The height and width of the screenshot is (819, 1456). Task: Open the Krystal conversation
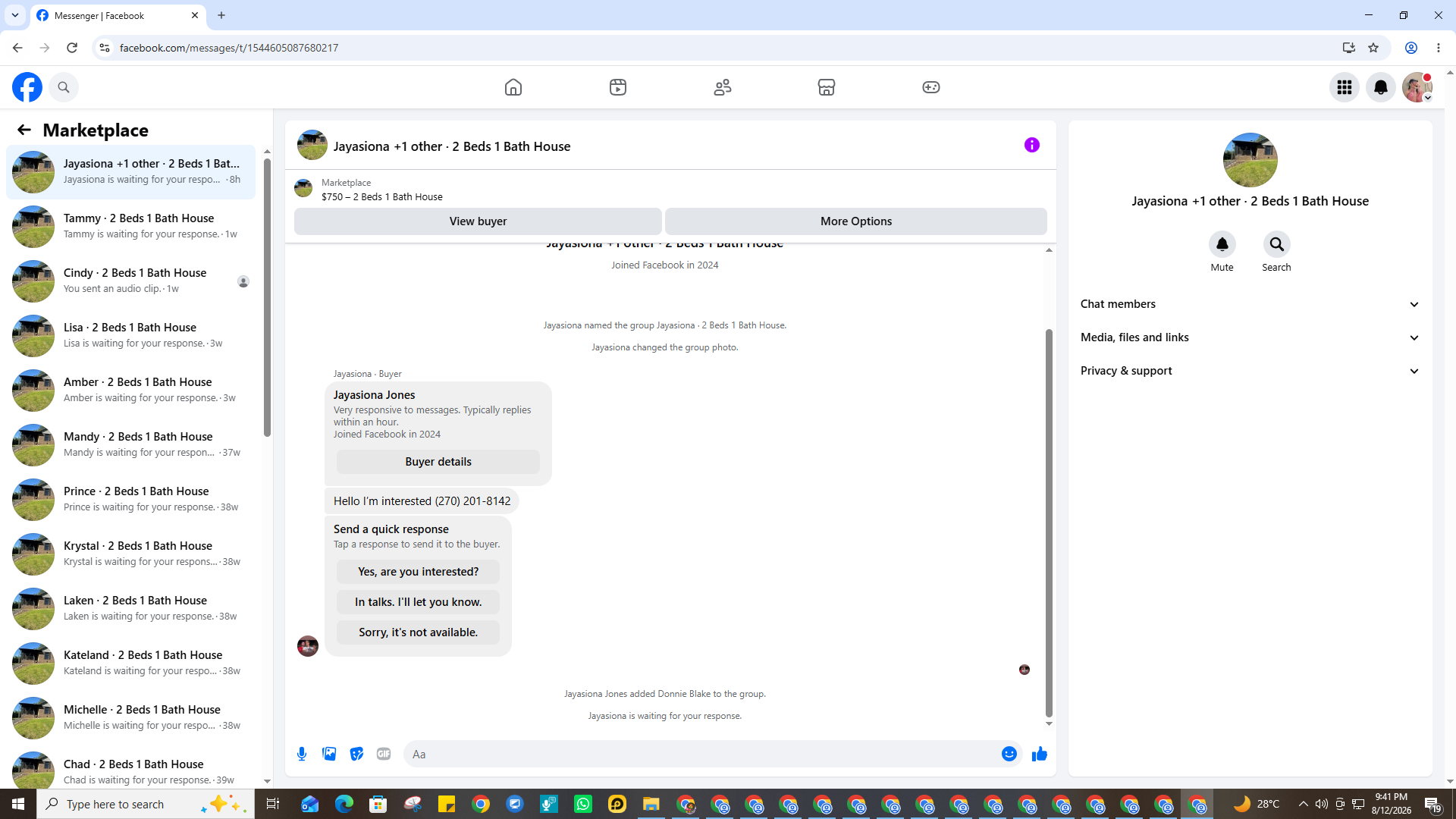tap(131, 554)
